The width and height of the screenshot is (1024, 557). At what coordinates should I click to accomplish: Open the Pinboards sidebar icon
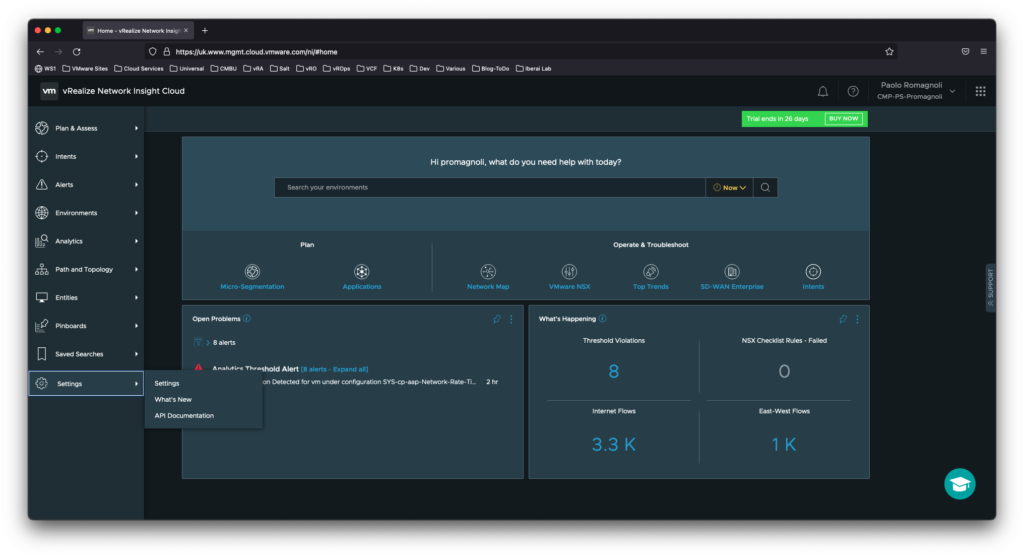point(42,325)
